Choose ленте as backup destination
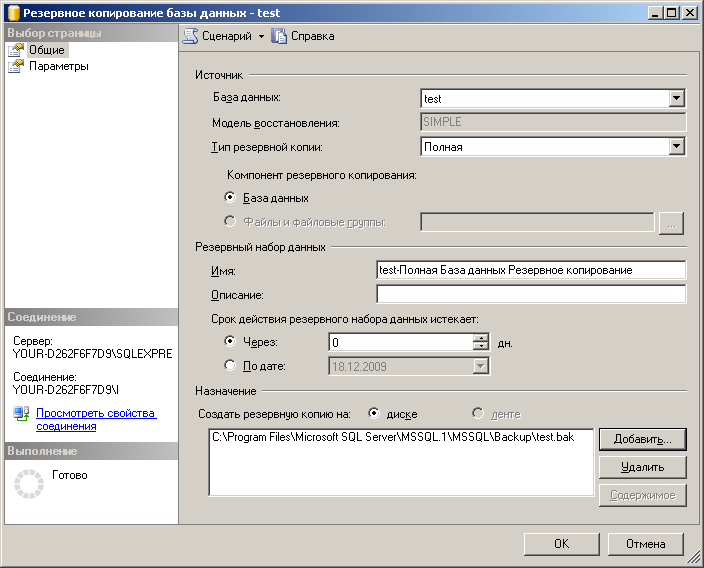This screenshot has width=704, height=568. point(478,414)
